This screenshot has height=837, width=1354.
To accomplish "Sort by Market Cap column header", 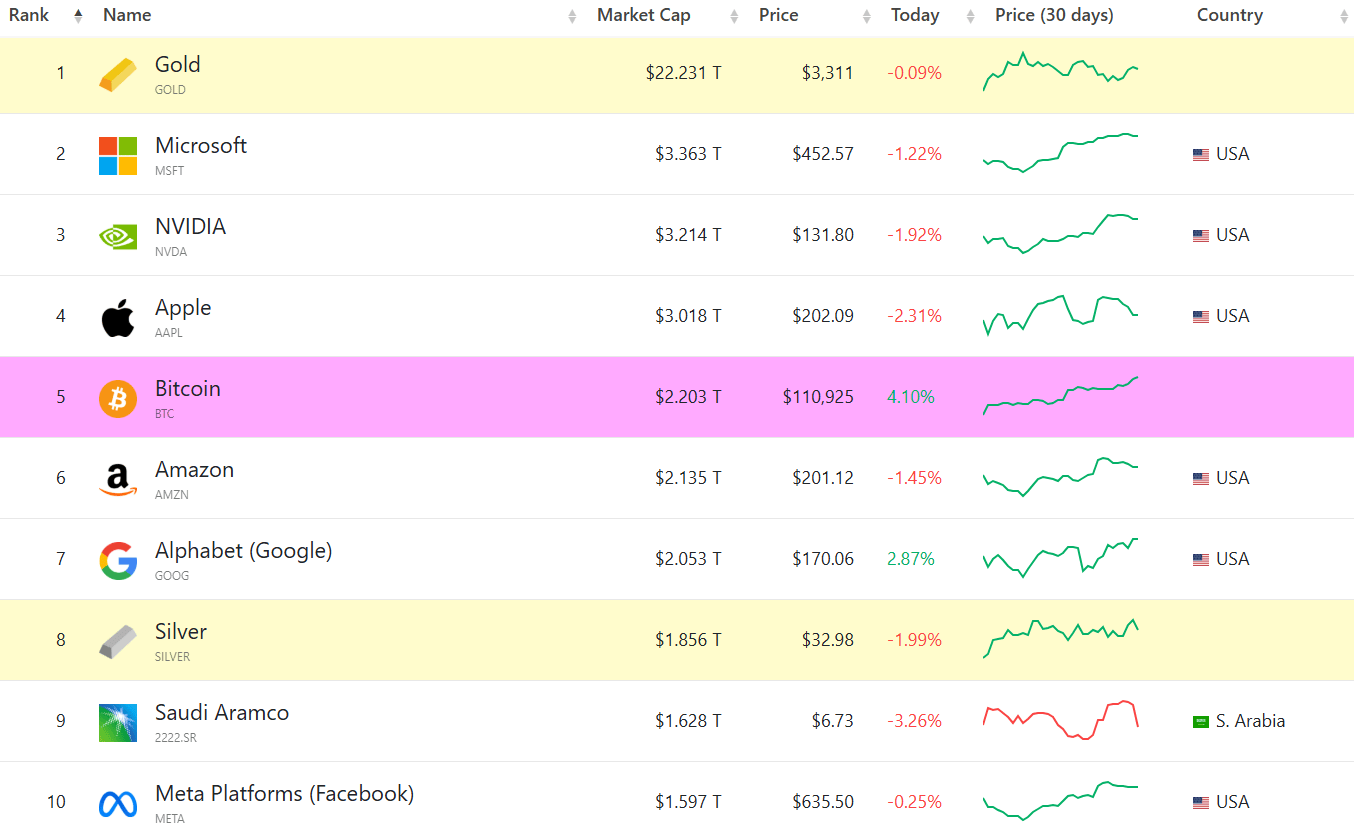I will click(x=643, y=15).
